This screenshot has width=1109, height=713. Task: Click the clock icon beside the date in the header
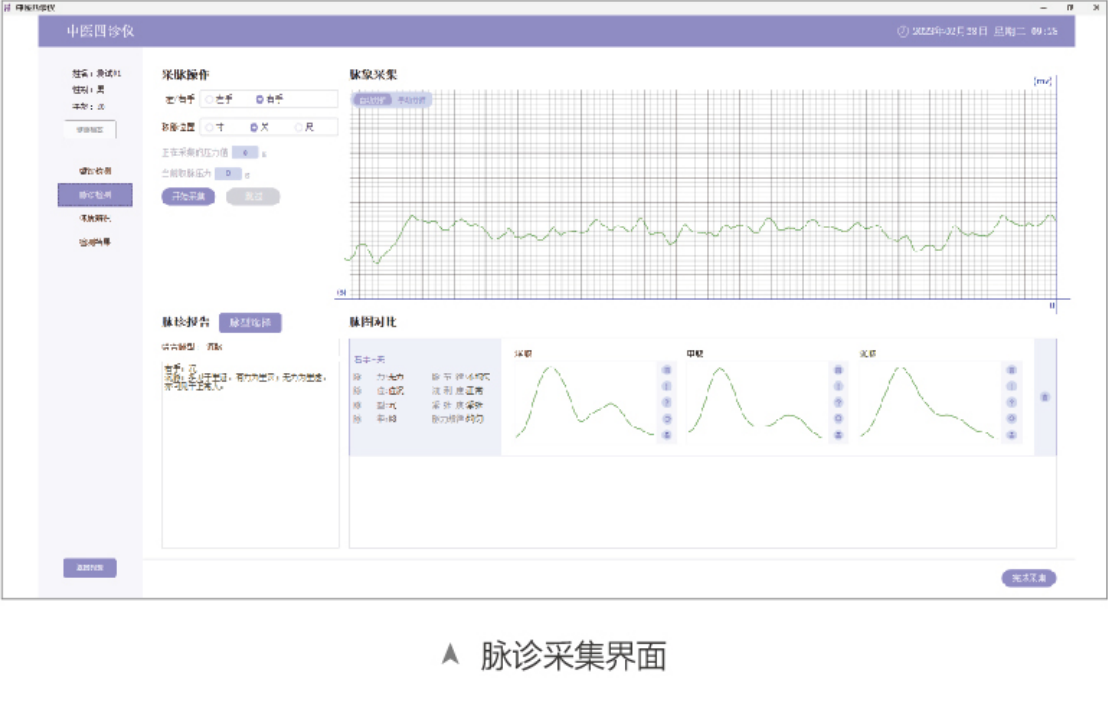[905, 30]
